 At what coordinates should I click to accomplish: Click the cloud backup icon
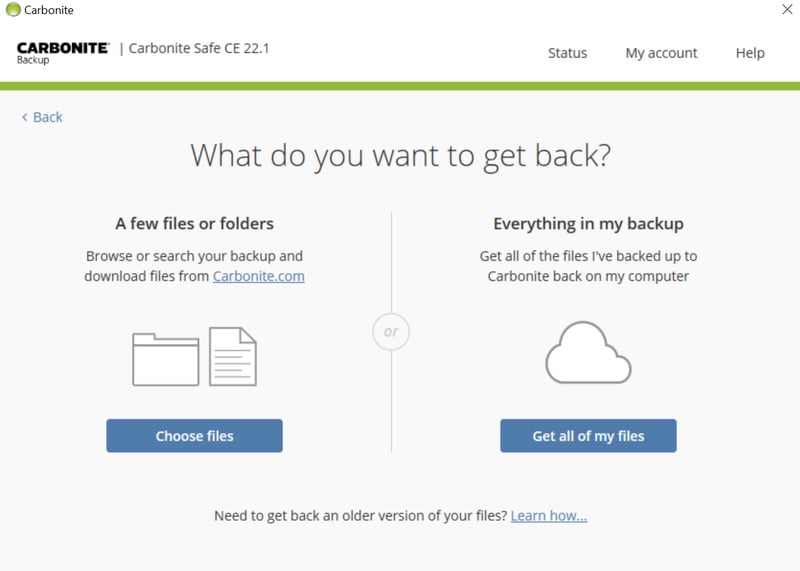(x=588, y=353)
